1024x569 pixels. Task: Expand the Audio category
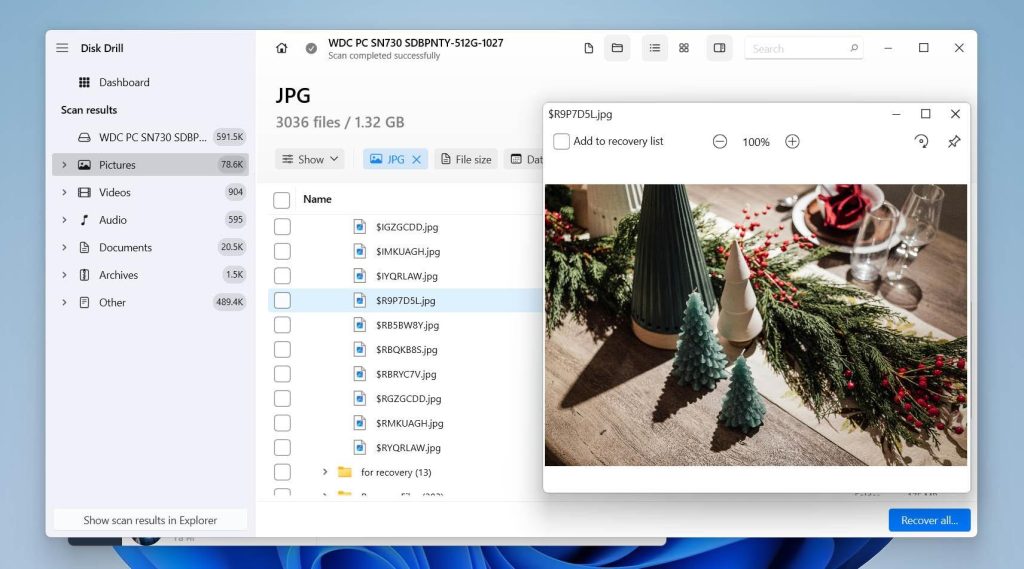[x=64, y=220]
